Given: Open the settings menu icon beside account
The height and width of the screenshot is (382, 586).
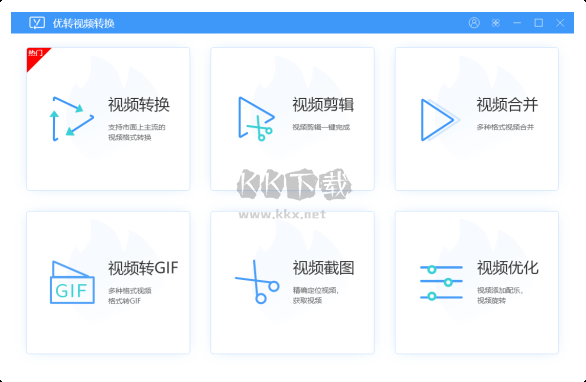Looking at the screenshot, I should (x=496, y=23).
